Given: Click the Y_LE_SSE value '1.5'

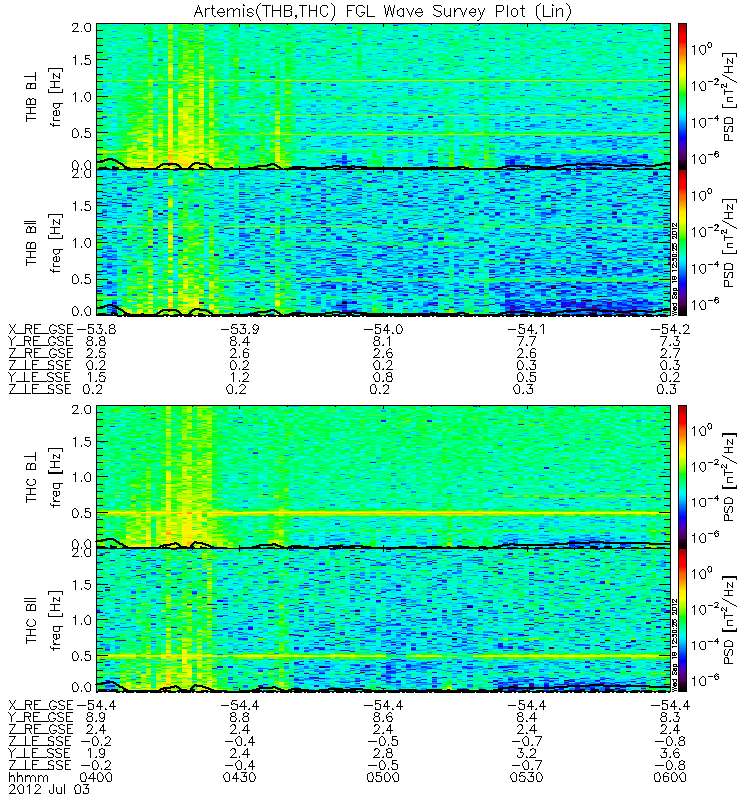Looking at the screenshot, I should tap(96, 378).
